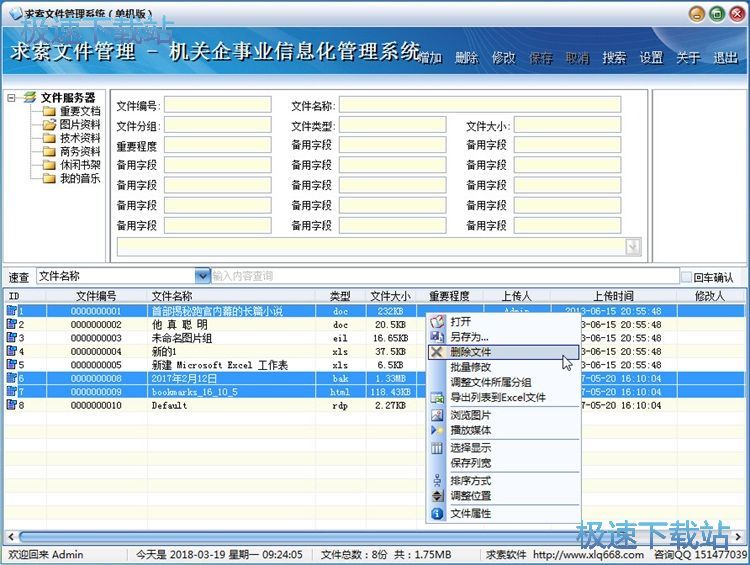750x565 pixels.
Task: Select 导出列表到Excel文件 menu entry
Action: click(x=497, y=397)
